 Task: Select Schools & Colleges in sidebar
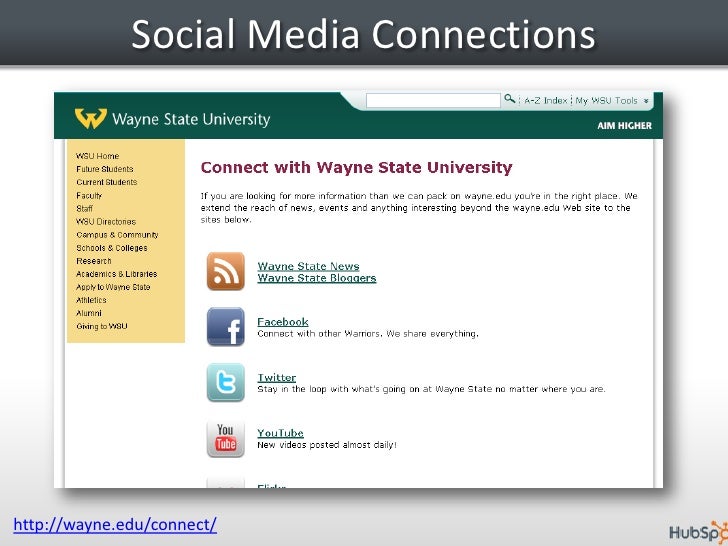(x=111, y=248)
